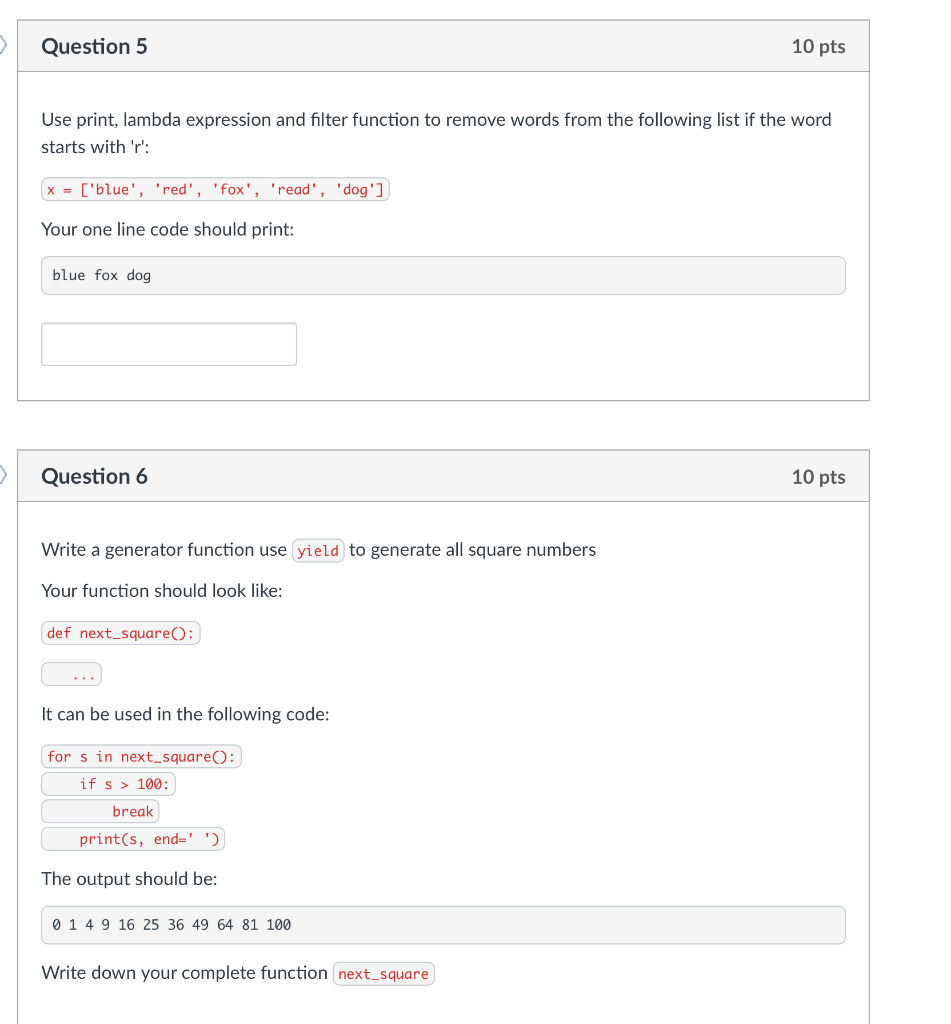Select the 'print(s, end=' ')' code pill
The height and width of the screenshot is (1024, 951).
132,838
